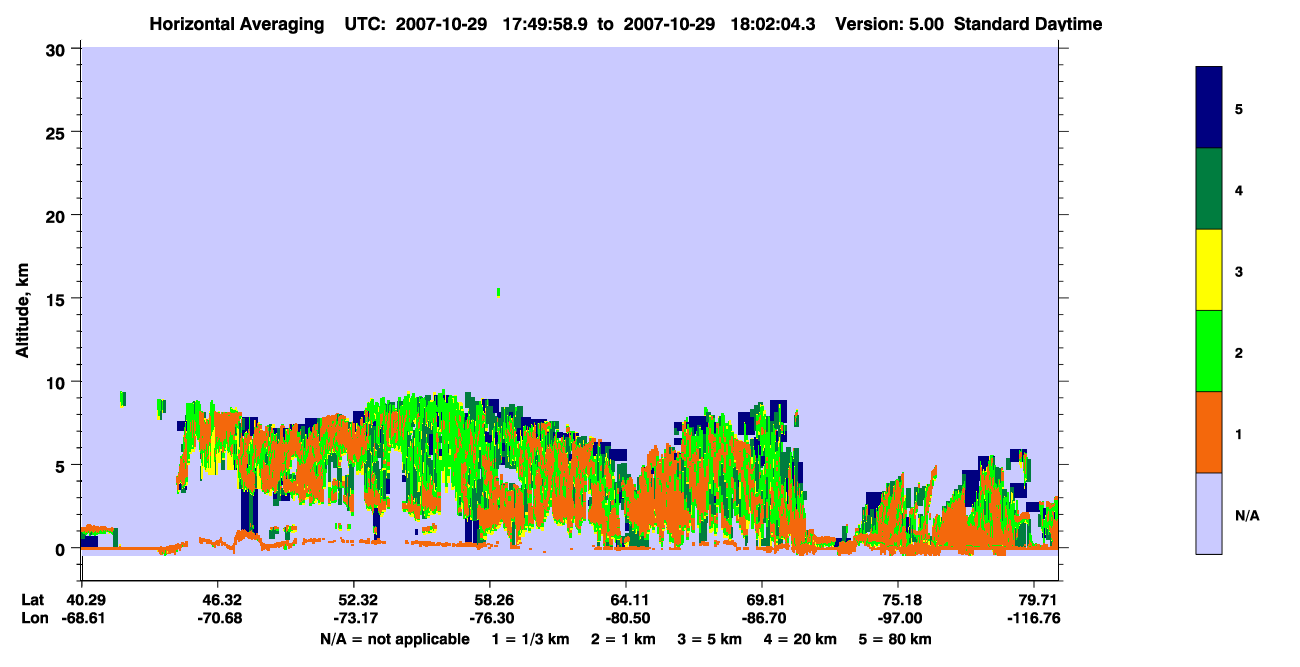This screenshot has height=667, width=1300.
Task: Click the isolated green pixel near 15 km altitude
Action: (498, 292)
